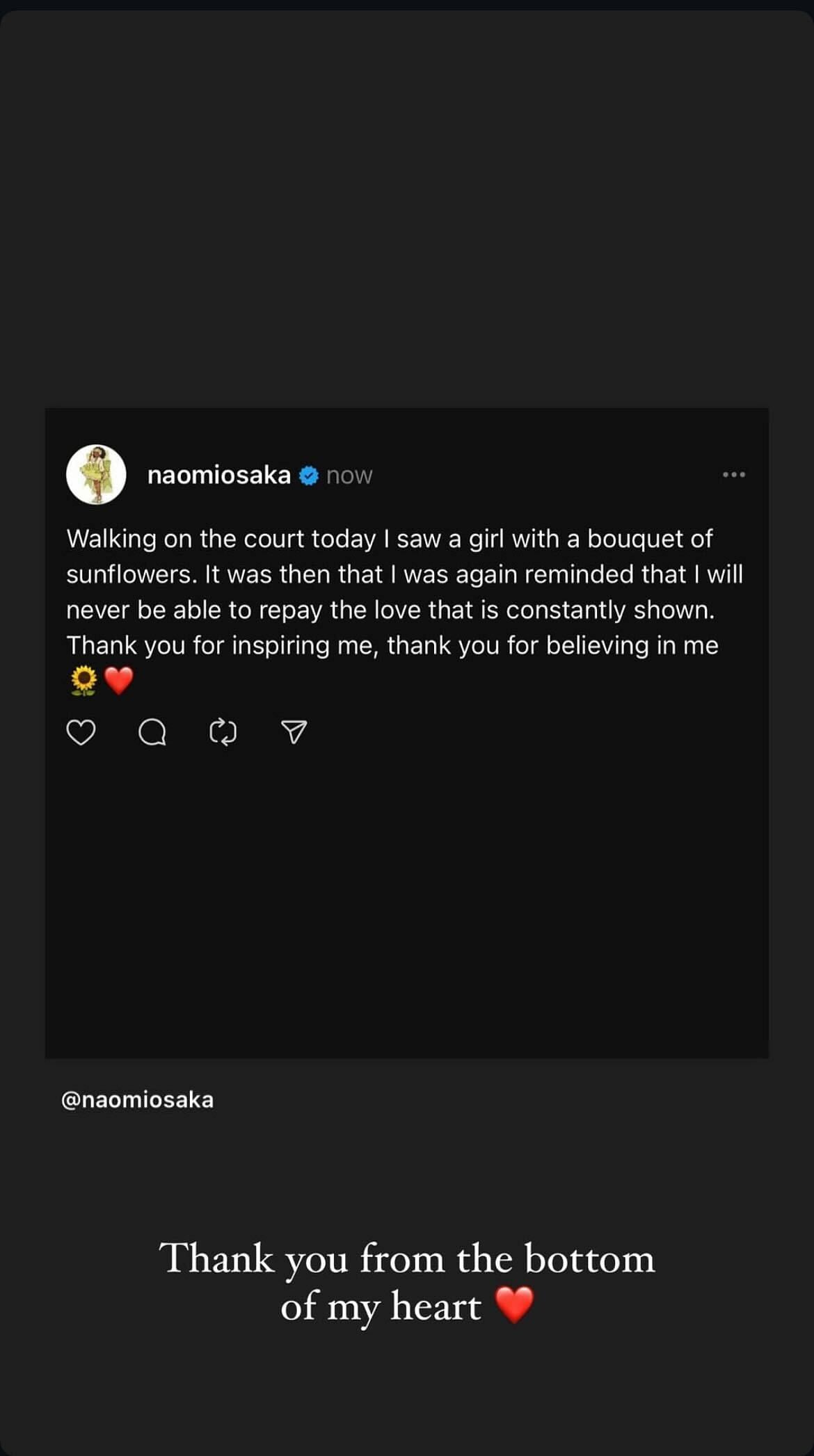Tap the @naomiosaka mention below the card

click(x=138, y=1100)
